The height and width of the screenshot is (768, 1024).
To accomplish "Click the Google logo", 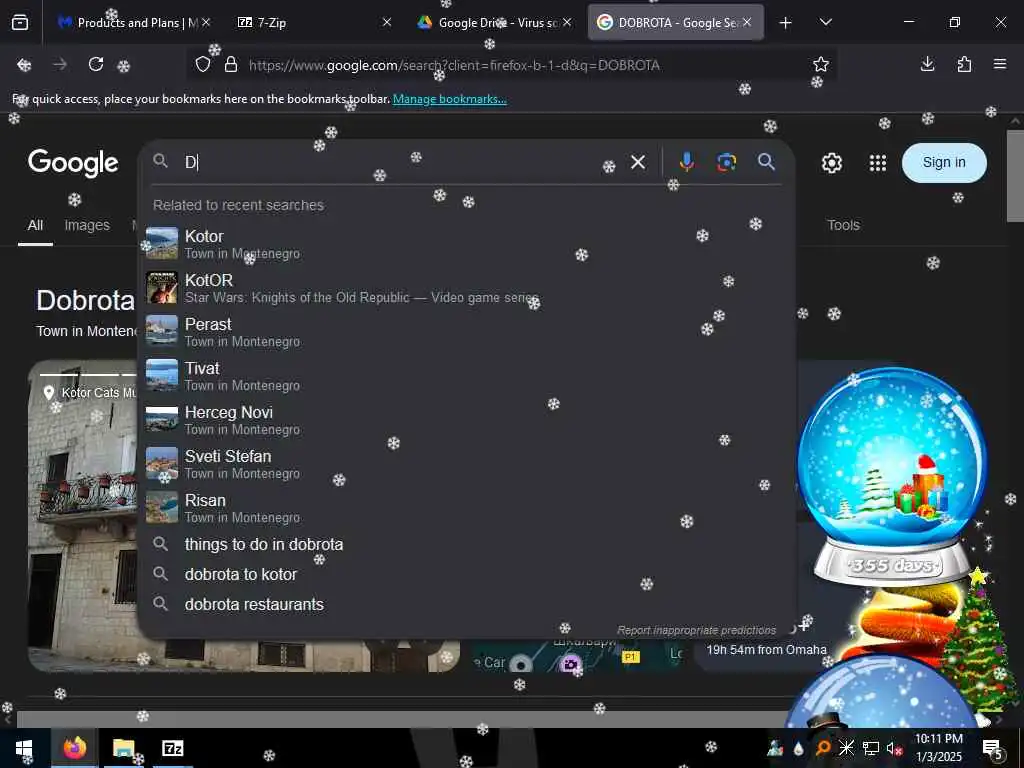I will pos(73,163).
